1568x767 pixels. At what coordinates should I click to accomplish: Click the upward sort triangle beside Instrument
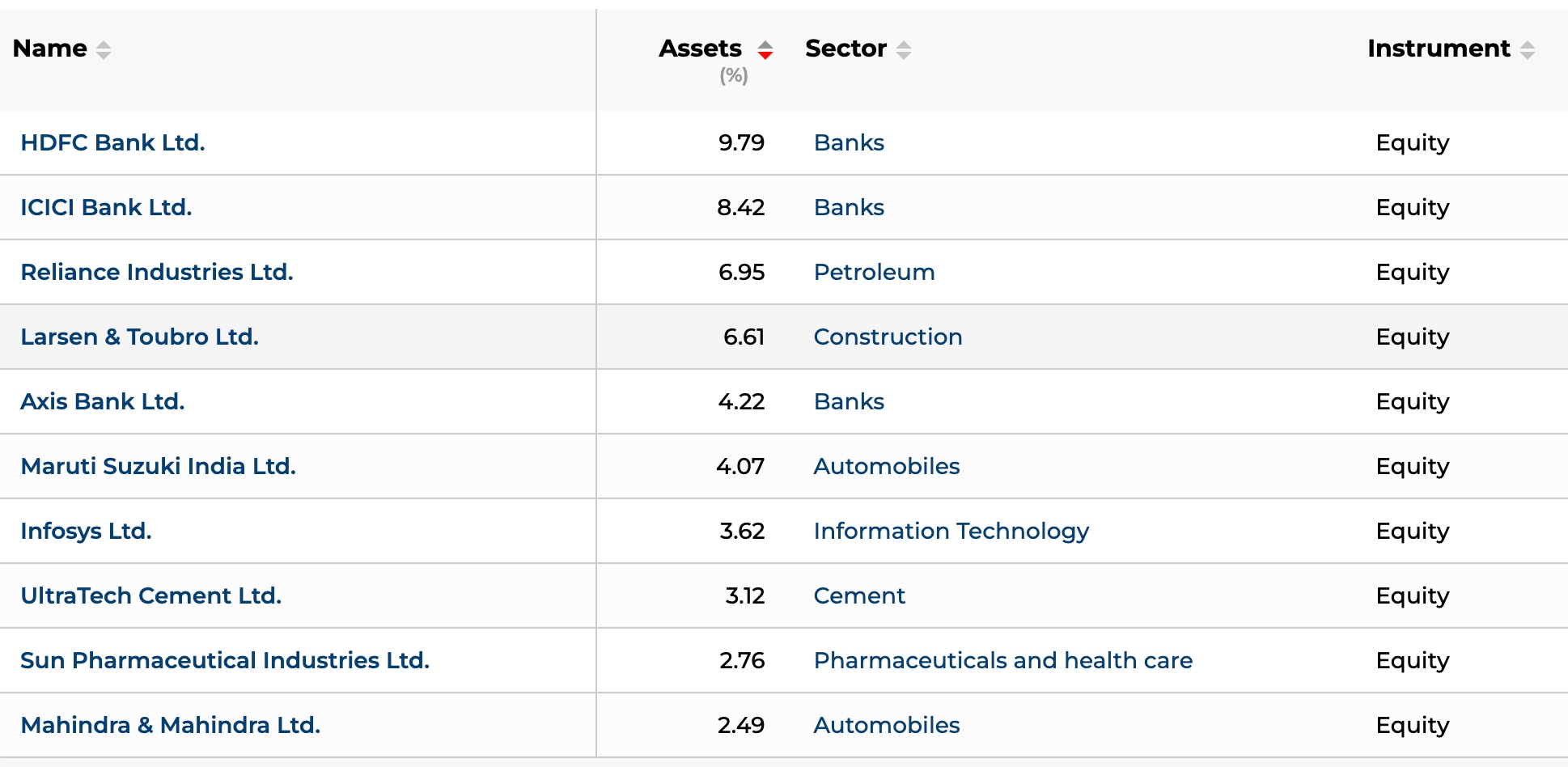point(1528,44)
